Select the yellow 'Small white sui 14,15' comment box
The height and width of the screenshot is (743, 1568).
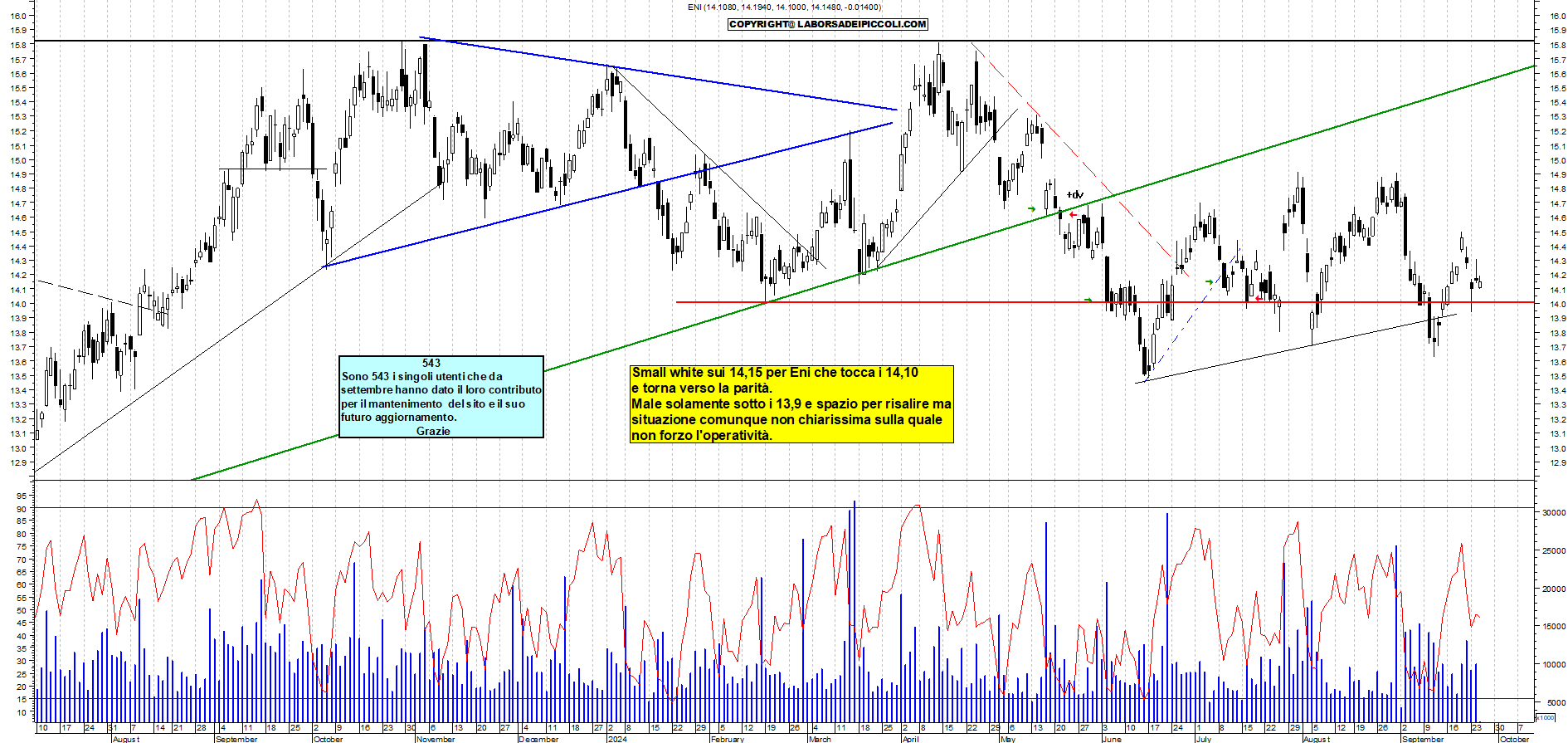tap(791, 404)
